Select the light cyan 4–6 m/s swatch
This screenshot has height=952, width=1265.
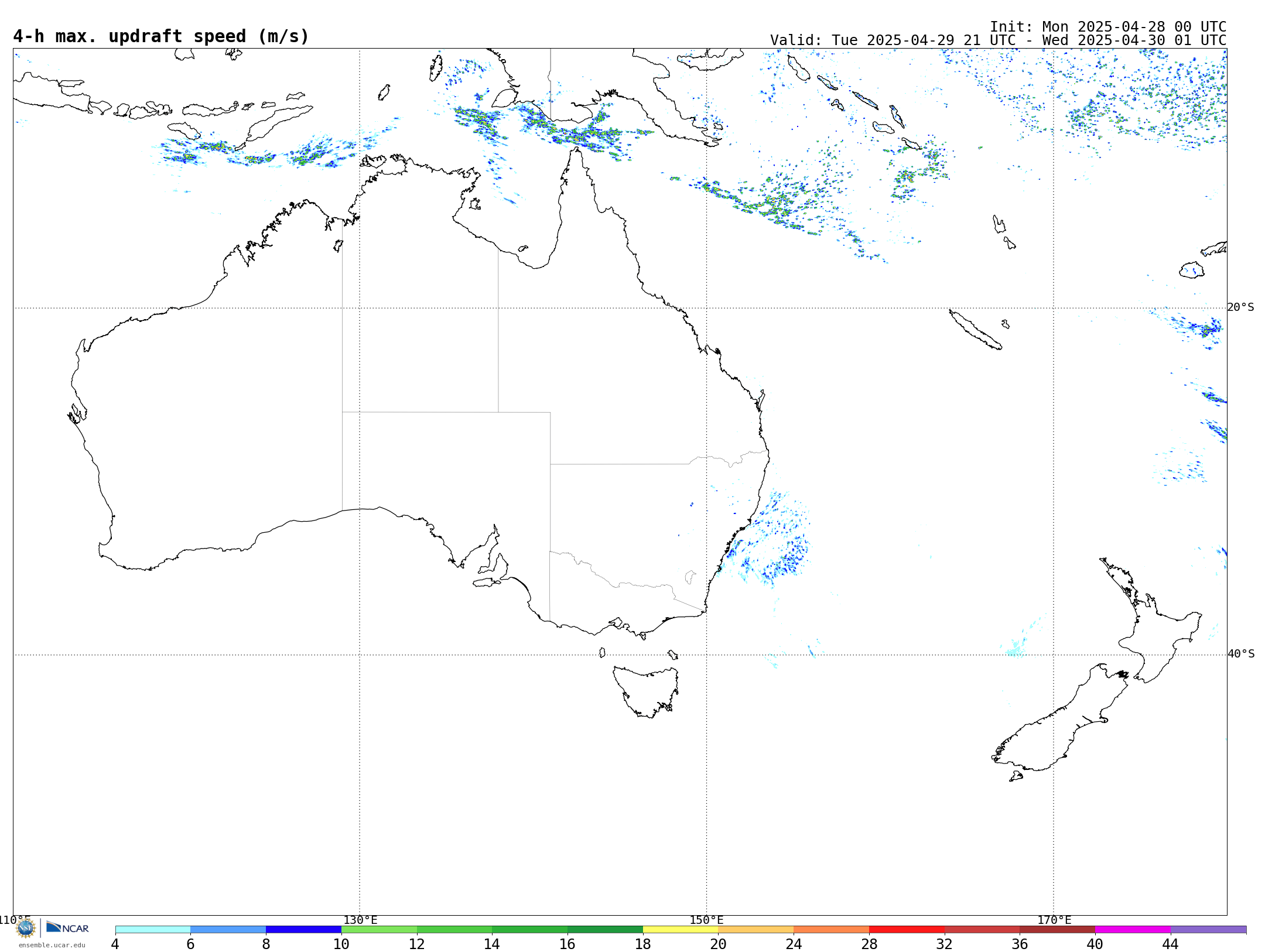coord(153,930)
